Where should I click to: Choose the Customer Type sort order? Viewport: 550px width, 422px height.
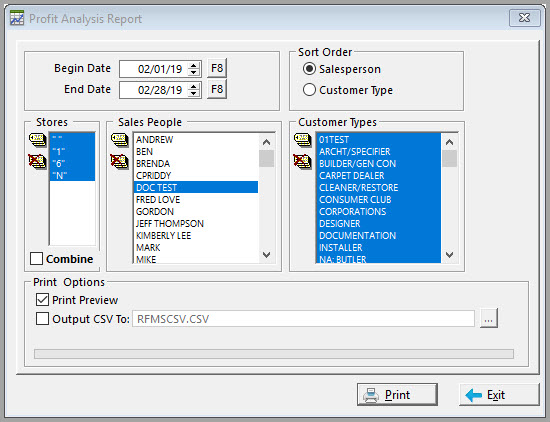309,90
